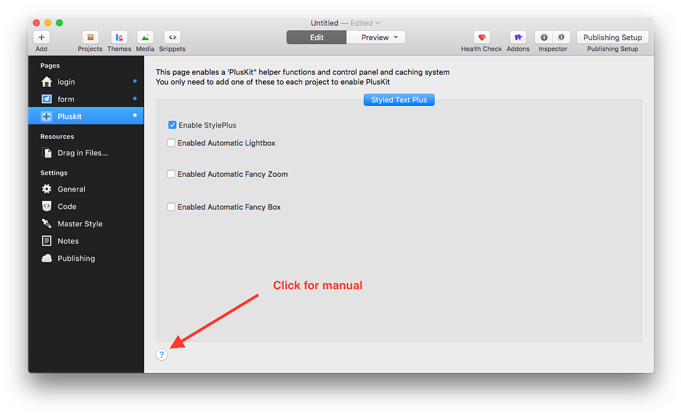Select the Pluskit page label

pyautogui.click(x=69, y=116)
